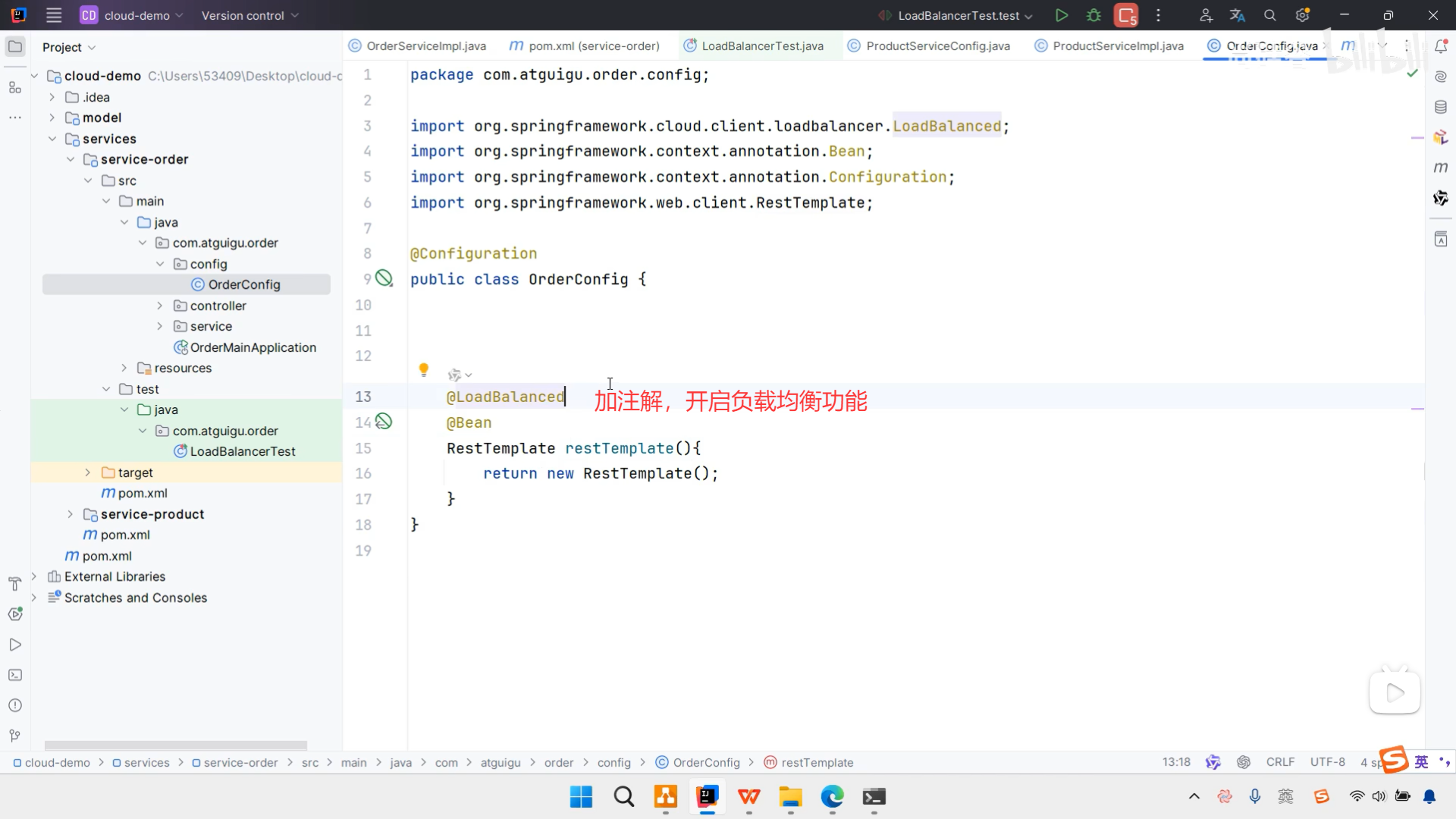
Task: Switch to the ProductServiceConfig.java tab
Action: (x=937, y=46)
